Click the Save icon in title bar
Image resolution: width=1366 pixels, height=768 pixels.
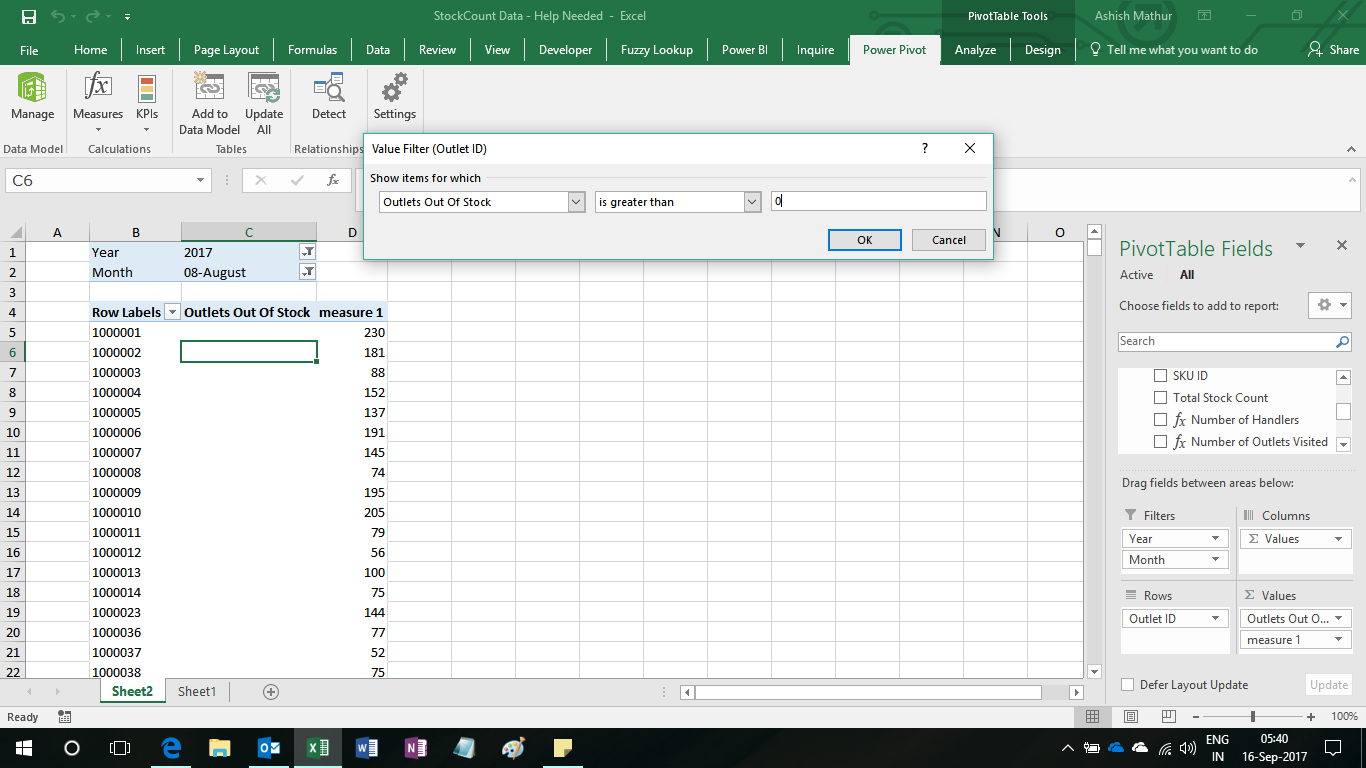tap(29, 17)
